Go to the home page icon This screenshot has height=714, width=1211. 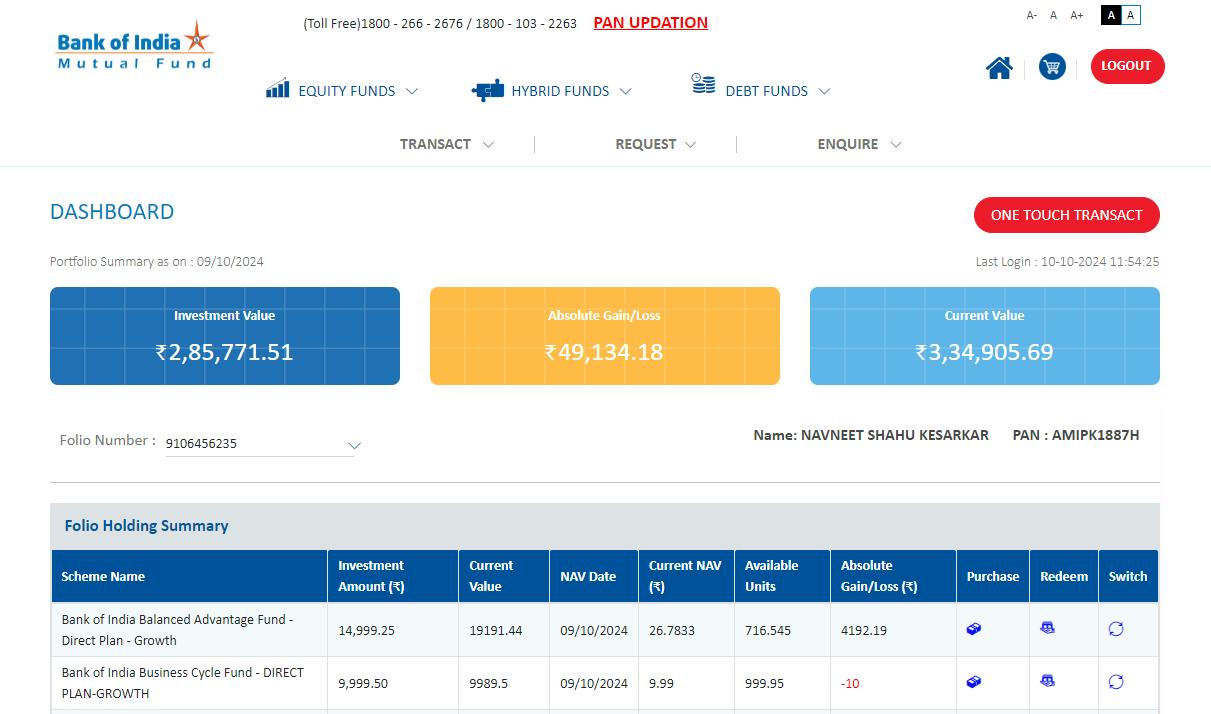click(999, 67)
